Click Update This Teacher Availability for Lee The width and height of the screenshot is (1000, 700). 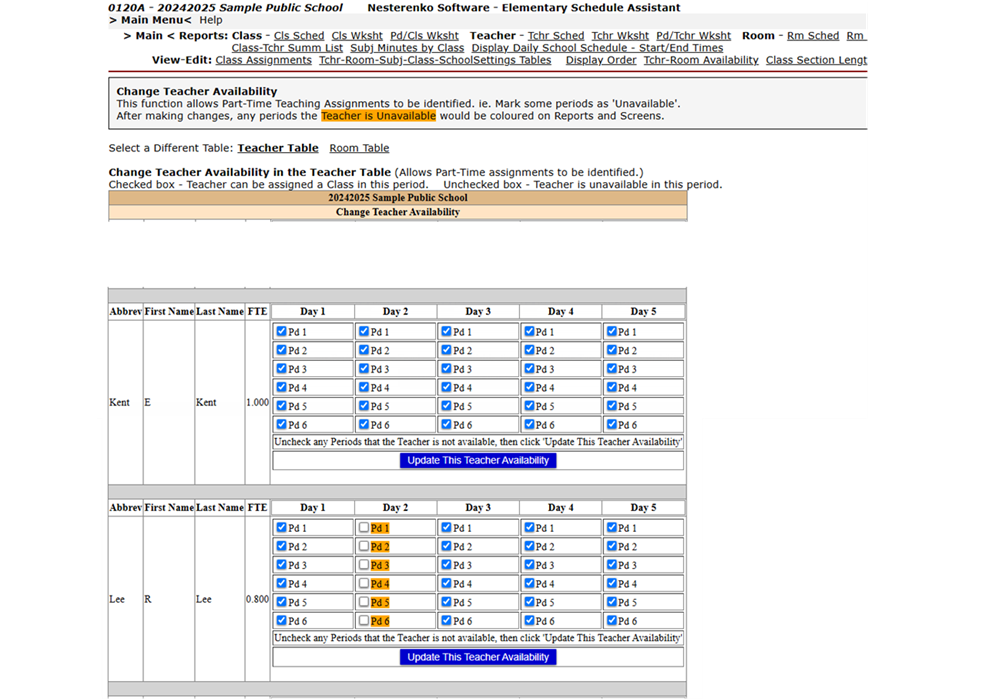(478, 657)
